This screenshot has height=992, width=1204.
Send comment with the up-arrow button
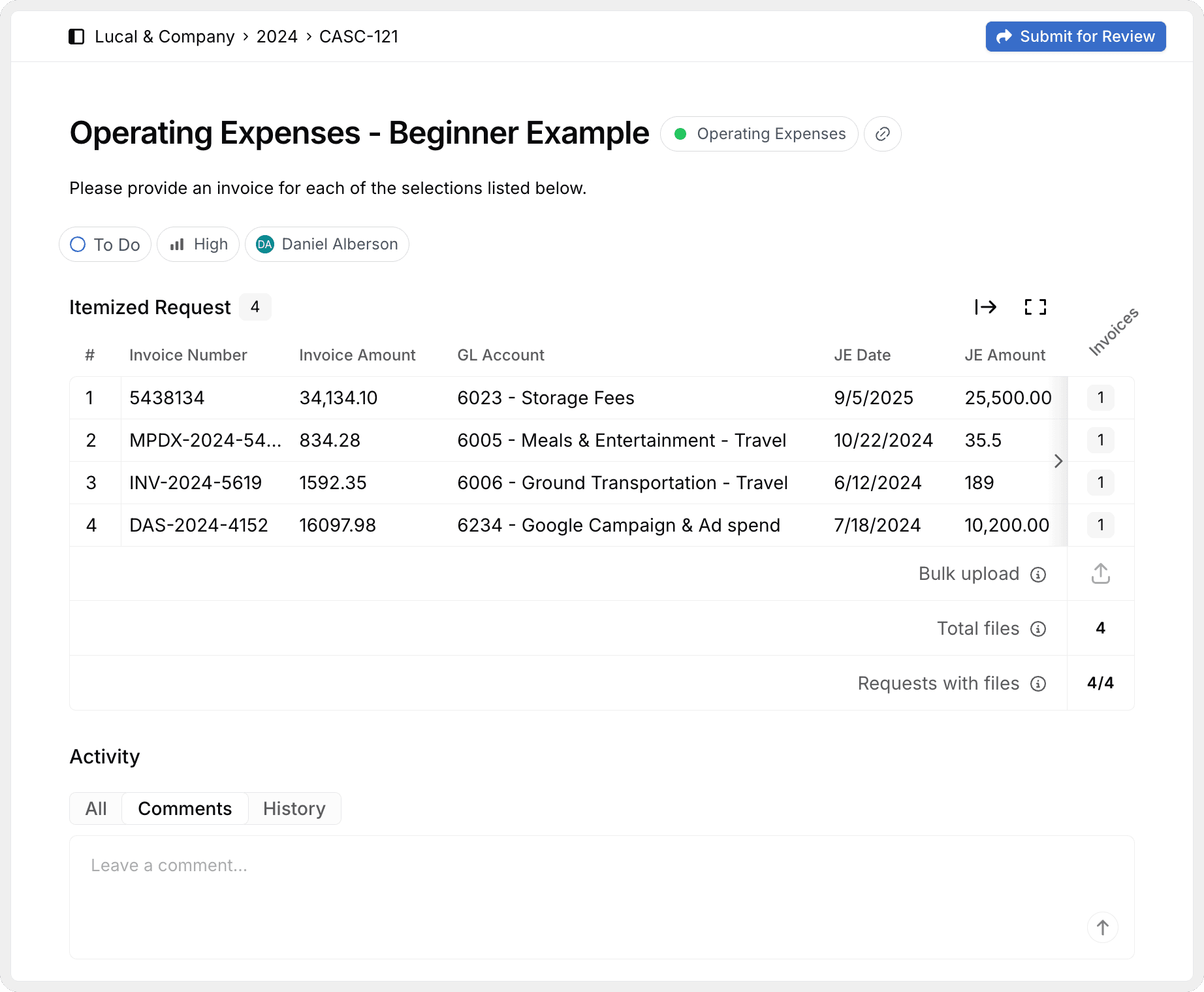click(x=1102, y=927)
